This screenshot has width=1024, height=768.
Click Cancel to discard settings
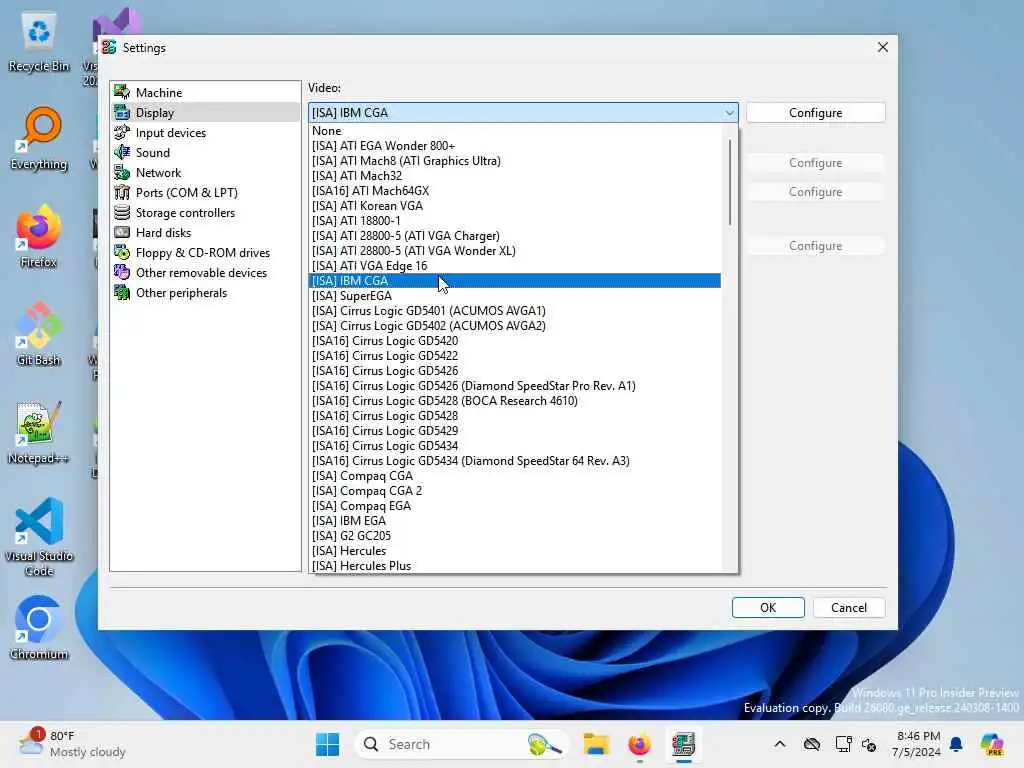[x=849, y=607]
